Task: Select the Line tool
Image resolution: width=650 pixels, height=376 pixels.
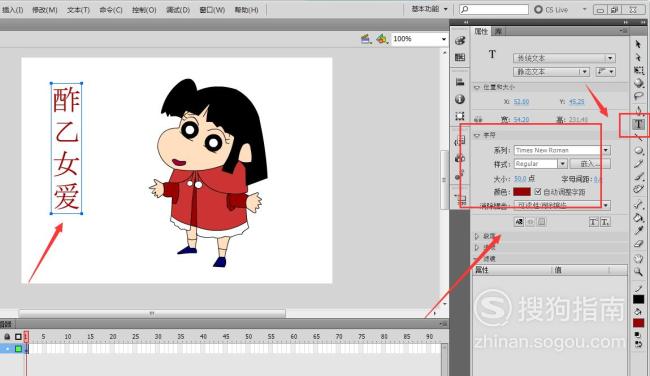Action: pyautogui.click(x=638, y=137)
